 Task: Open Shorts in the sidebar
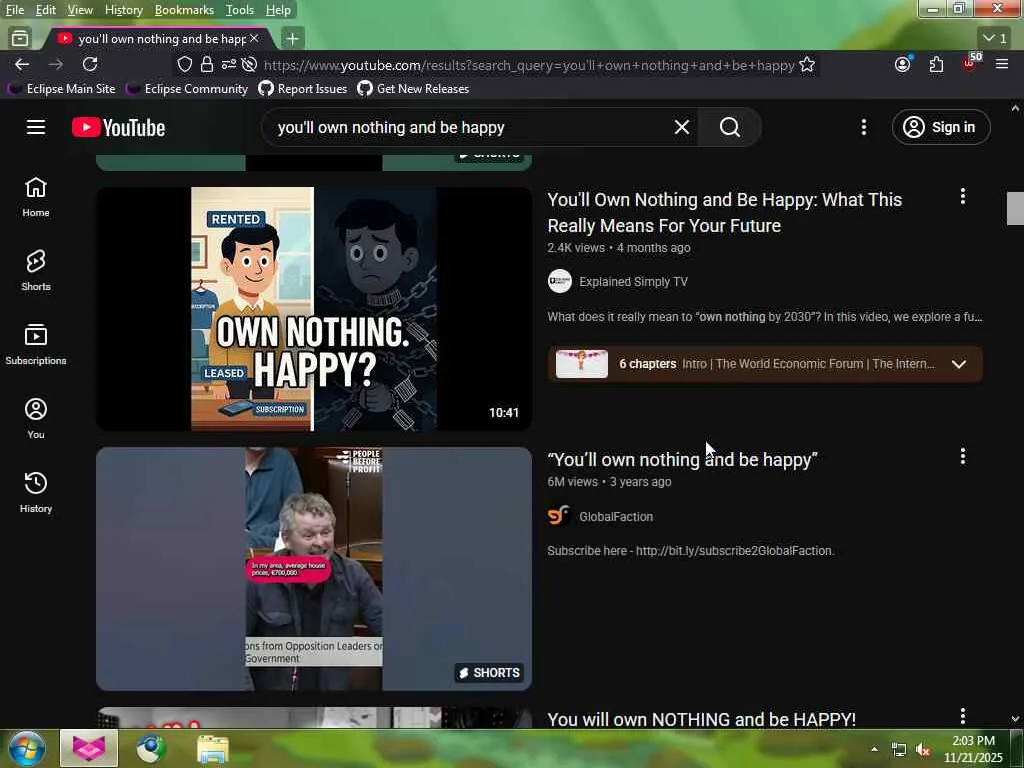[36, 270]
